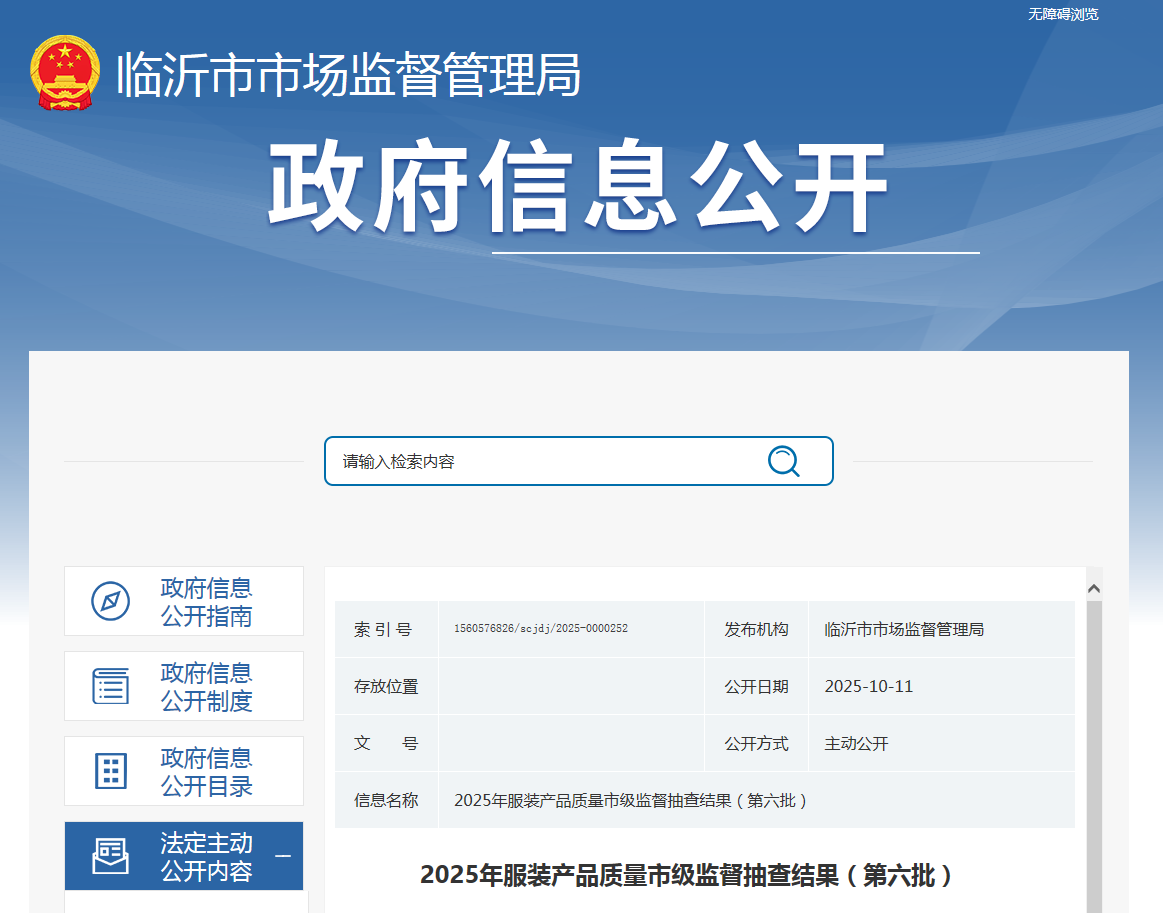Click the large 政府信息公开 banner heading
The height and width of the screenshot is (913, 1163).
tap(579, 188)
